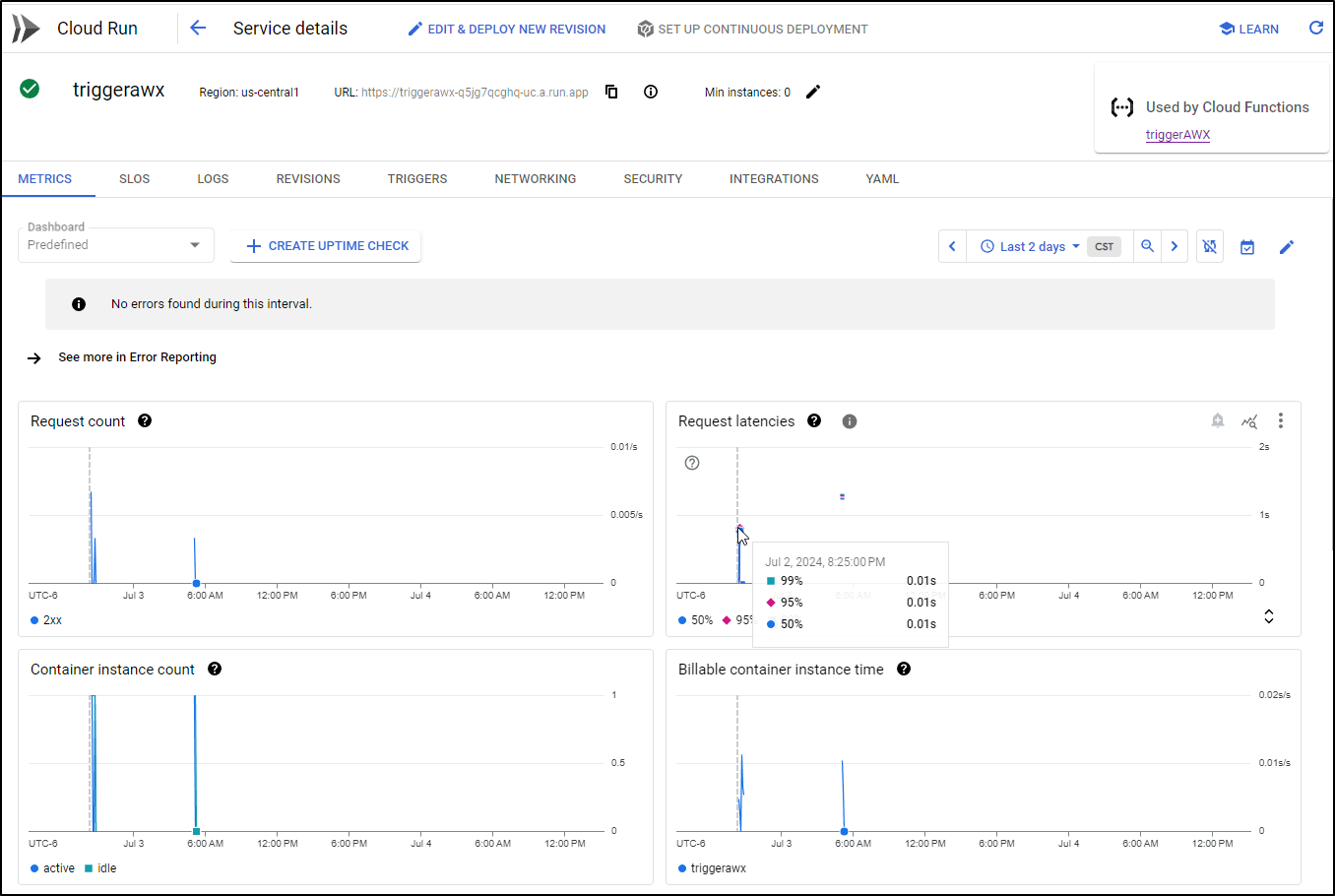Switch to the Logs tab

(x=213, y=179)
